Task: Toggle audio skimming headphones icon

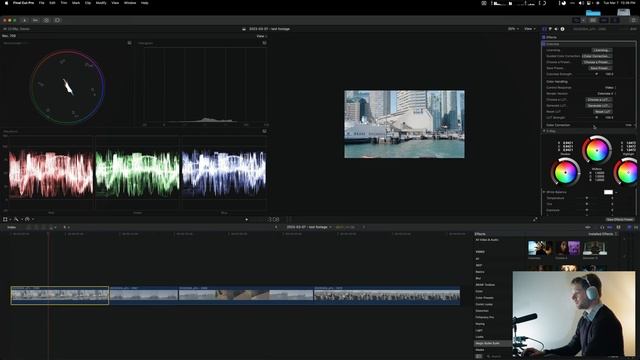Action: tap(602, 227)
